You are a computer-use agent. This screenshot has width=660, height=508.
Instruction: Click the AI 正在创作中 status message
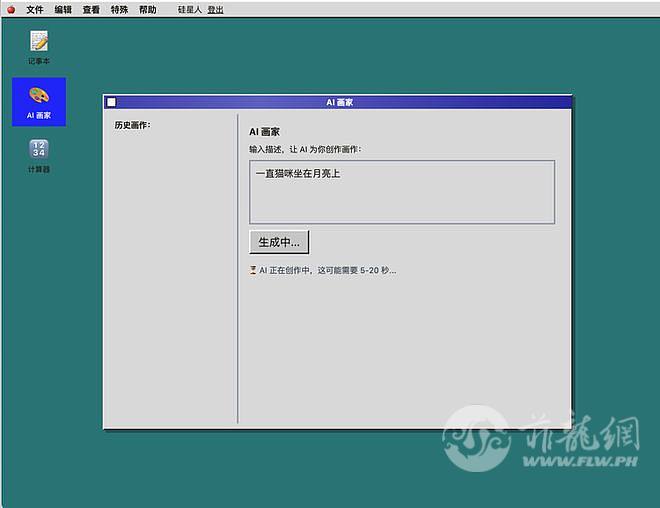(x=327, y=270)
